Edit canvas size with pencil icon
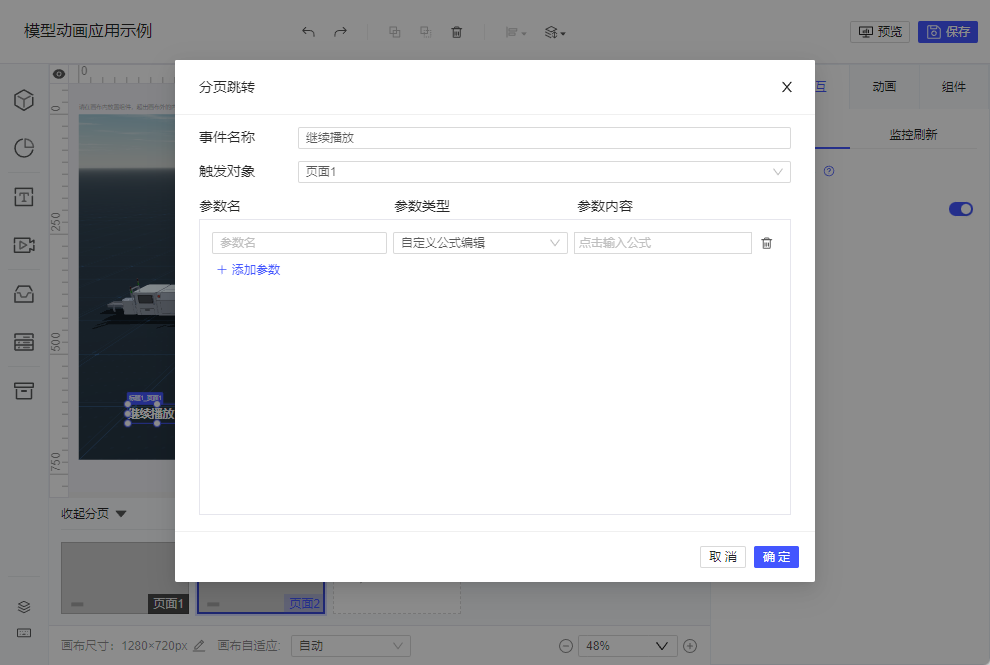 tap(199, 645)
